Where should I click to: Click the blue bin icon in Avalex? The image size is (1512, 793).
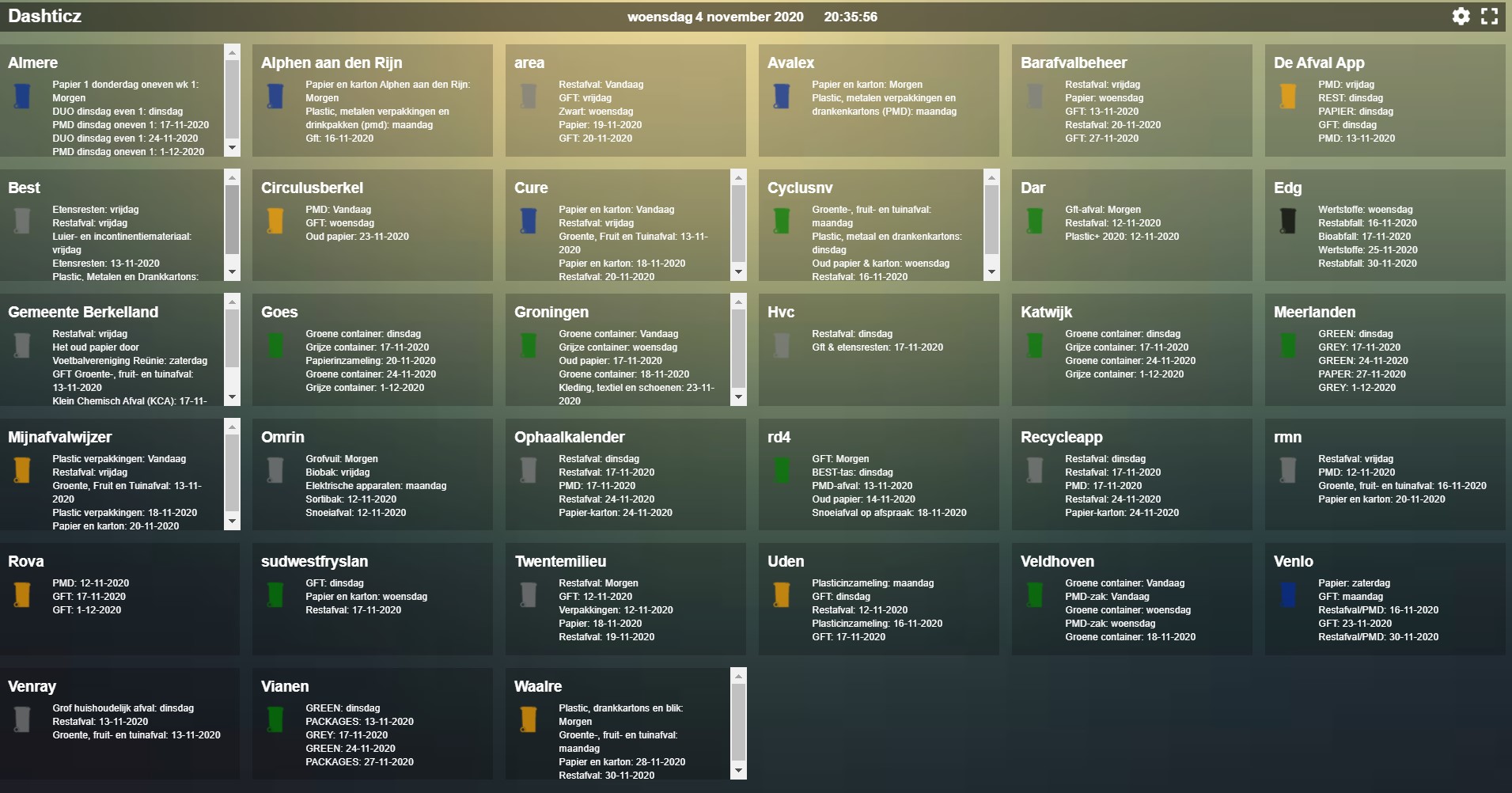click(782, 96)
